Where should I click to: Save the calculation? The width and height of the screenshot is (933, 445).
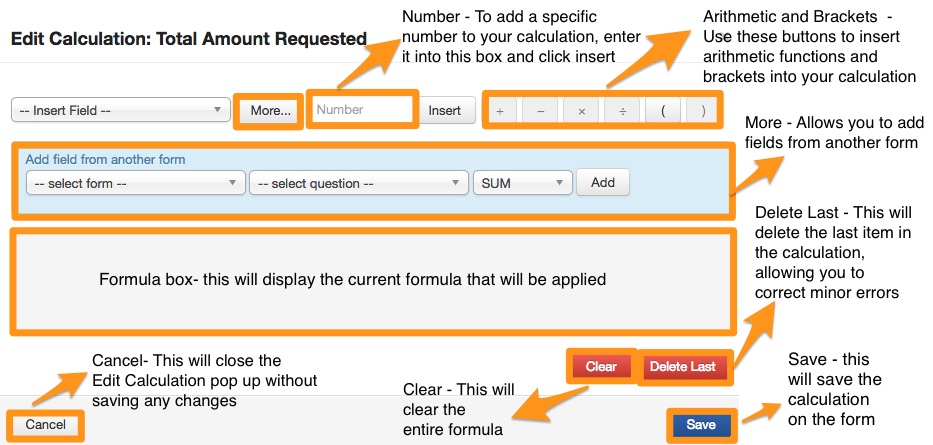click(701, 425)
